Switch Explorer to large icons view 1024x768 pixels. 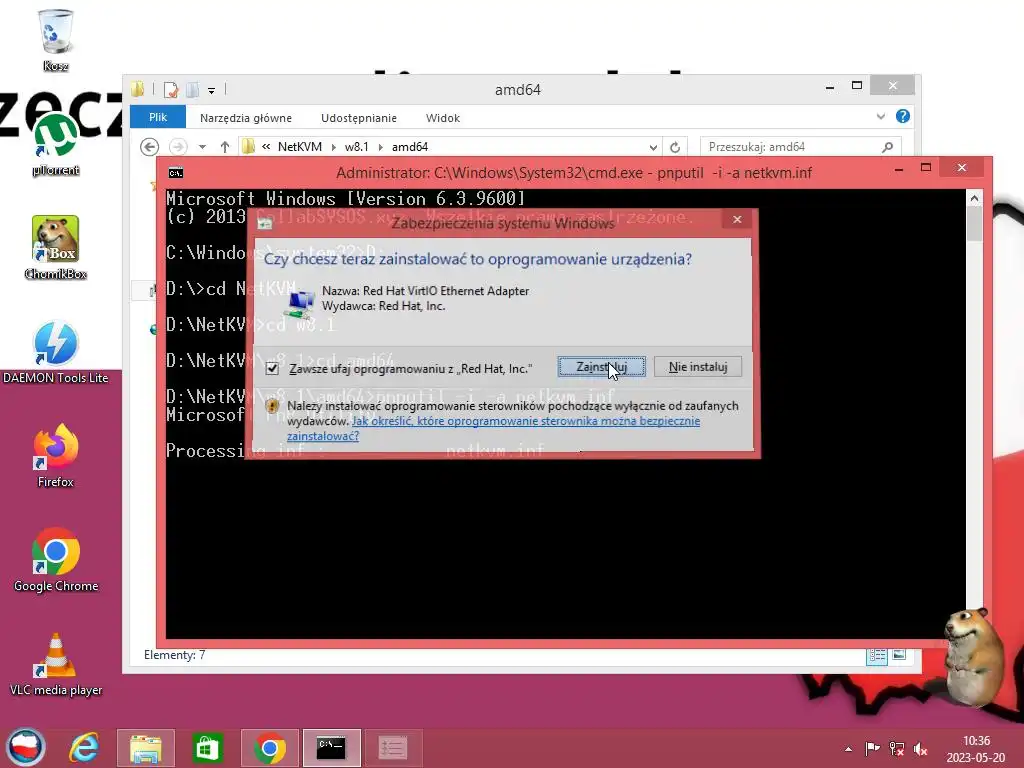coord(899,655)
